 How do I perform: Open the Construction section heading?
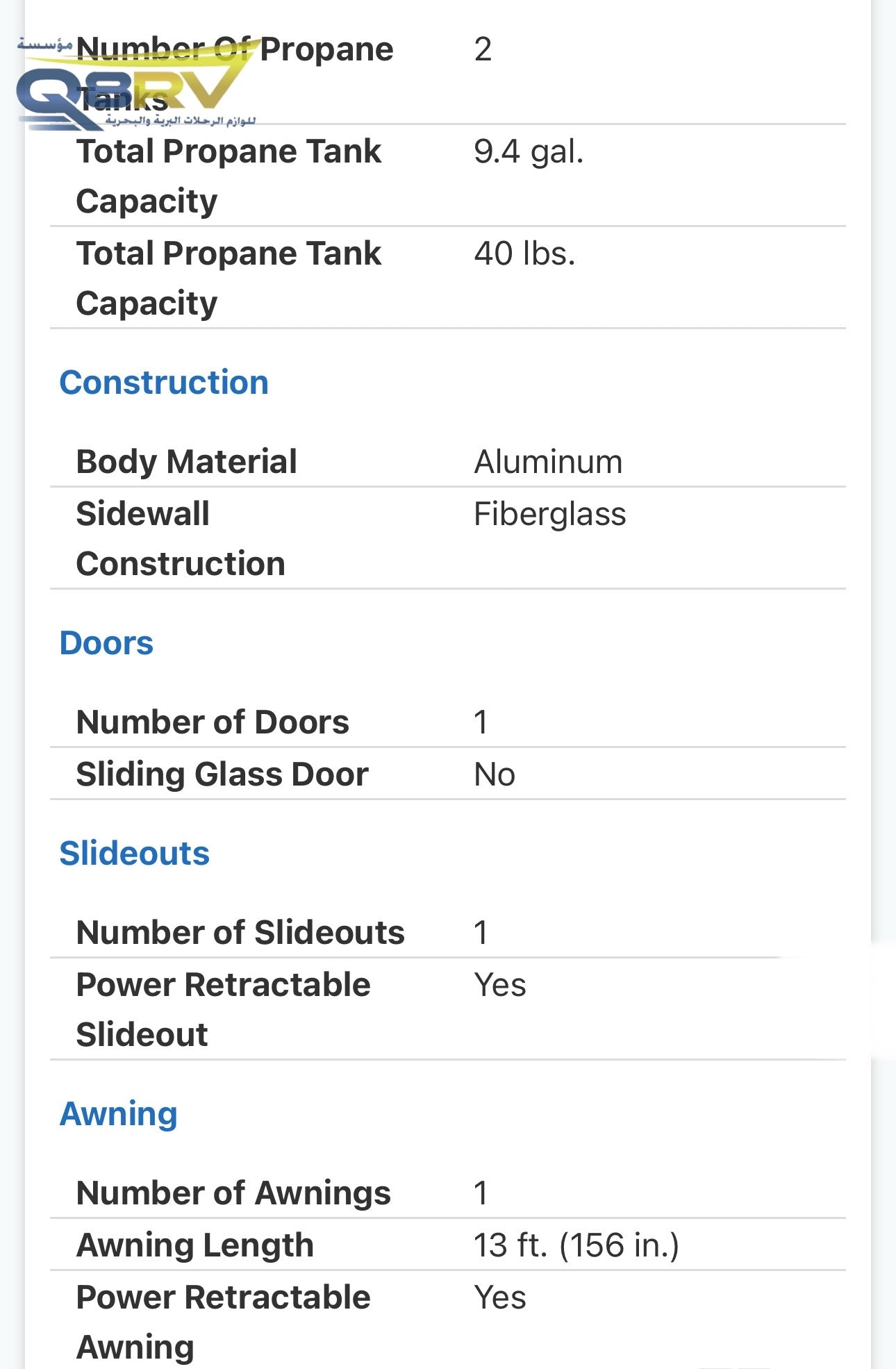tap(164, 383)
